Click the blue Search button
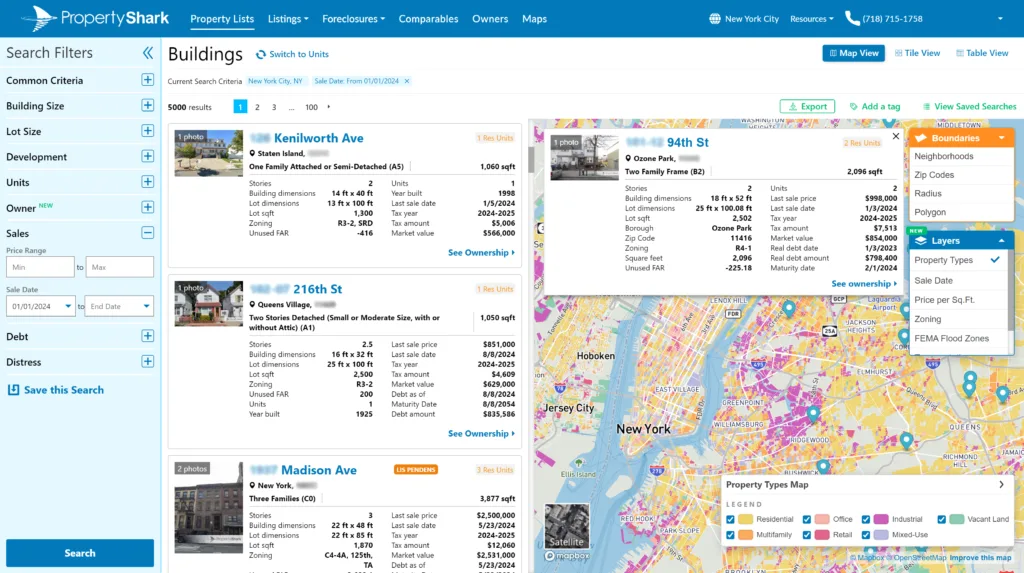 [x=80, y=553]
